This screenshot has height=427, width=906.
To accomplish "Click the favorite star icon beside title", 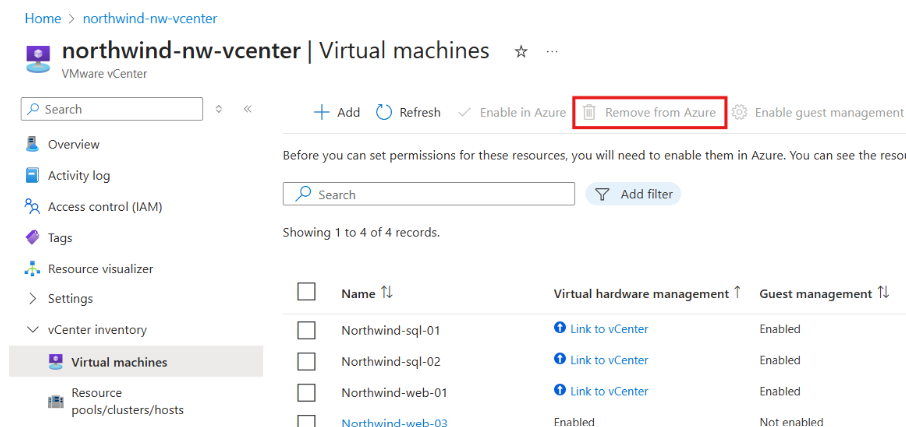I will pos(521,52).
